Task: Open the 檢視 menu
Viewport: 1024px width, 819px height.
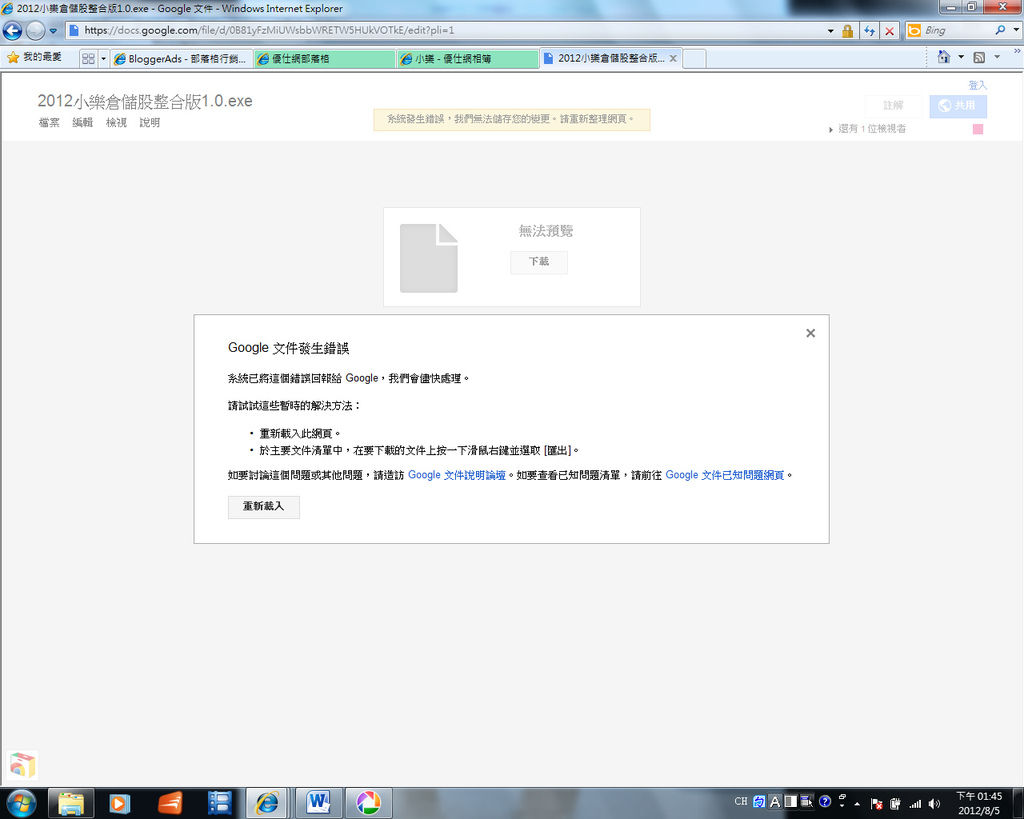Action: tap(116, 122)
